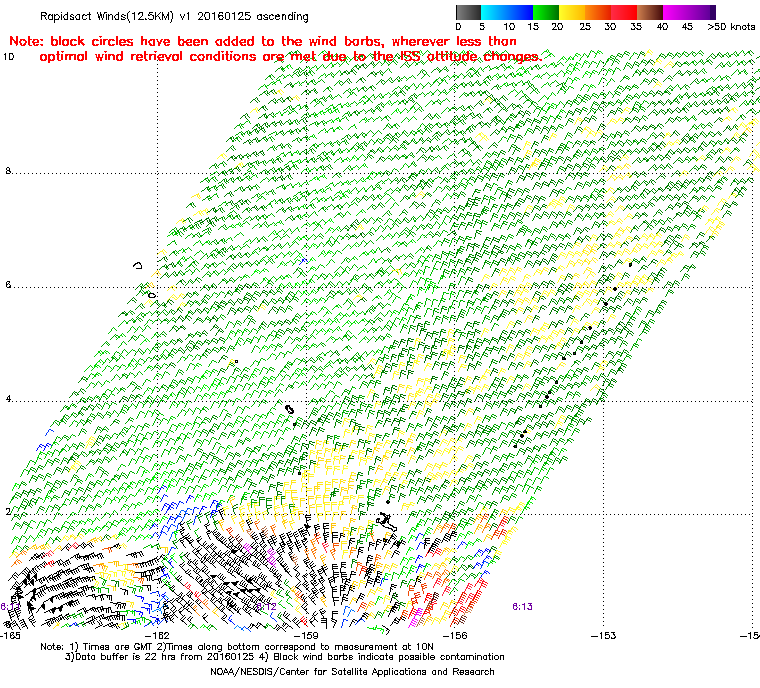Click the red 30-35 knots color segment
Image resolution: width=760 pixels, height=688 pixels.
(x=624, y=12)
